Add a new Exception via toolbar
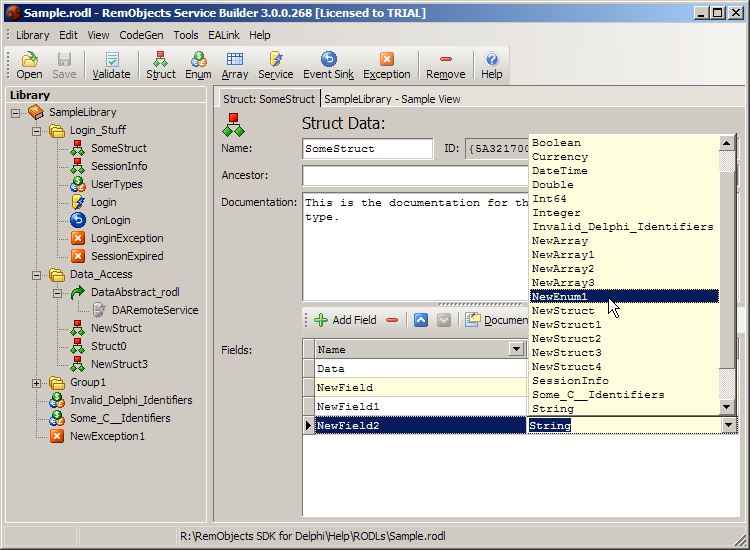Viewport: 750px width, 550px height. click(x=386, y=65)
